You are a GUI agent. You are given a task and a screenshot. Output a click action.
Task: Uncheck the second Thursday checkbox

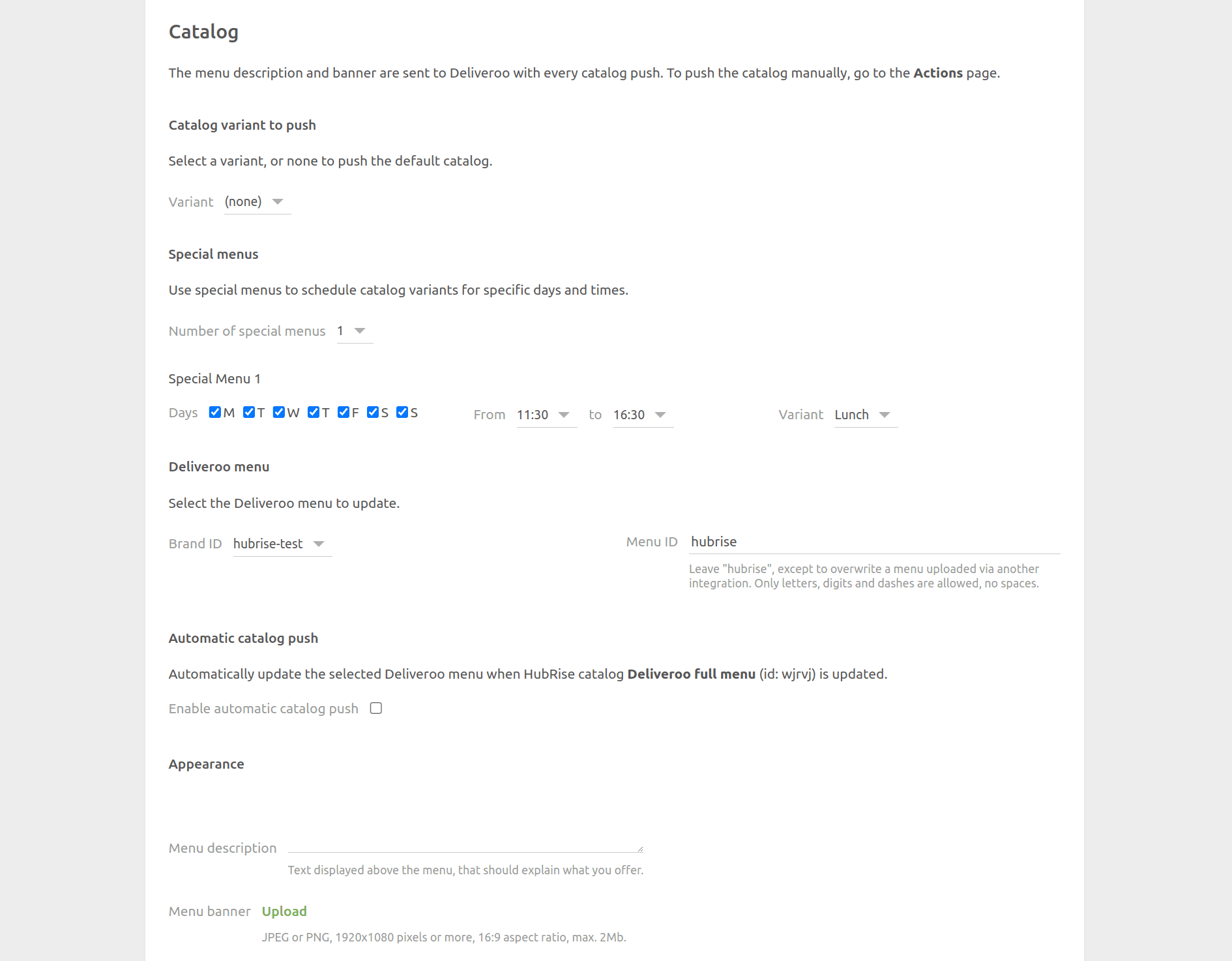[x=315, y=412]
